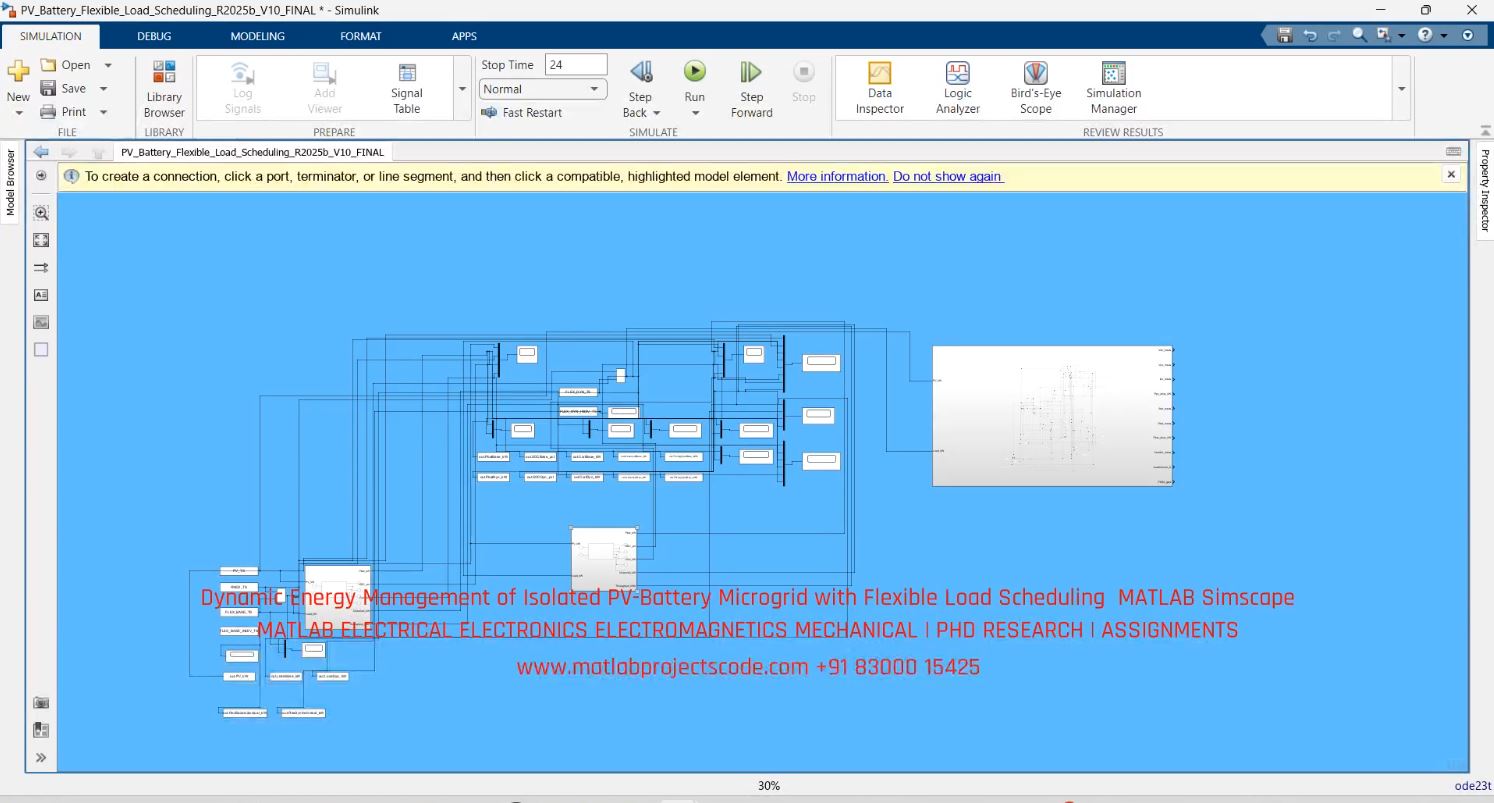Image resolution: width=1494 pixels, height=803 pixels.
Task: Click the New model icon
Action: 18,72
